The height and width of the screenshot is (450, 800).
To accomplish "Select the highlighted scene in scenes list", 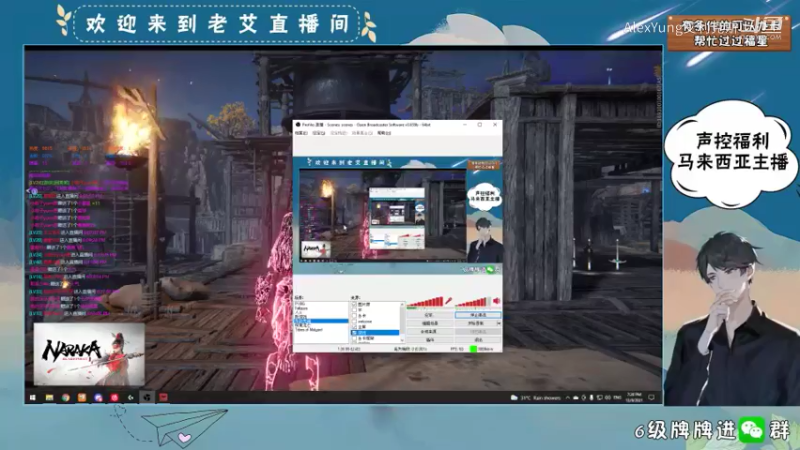I will pos(321,321).
